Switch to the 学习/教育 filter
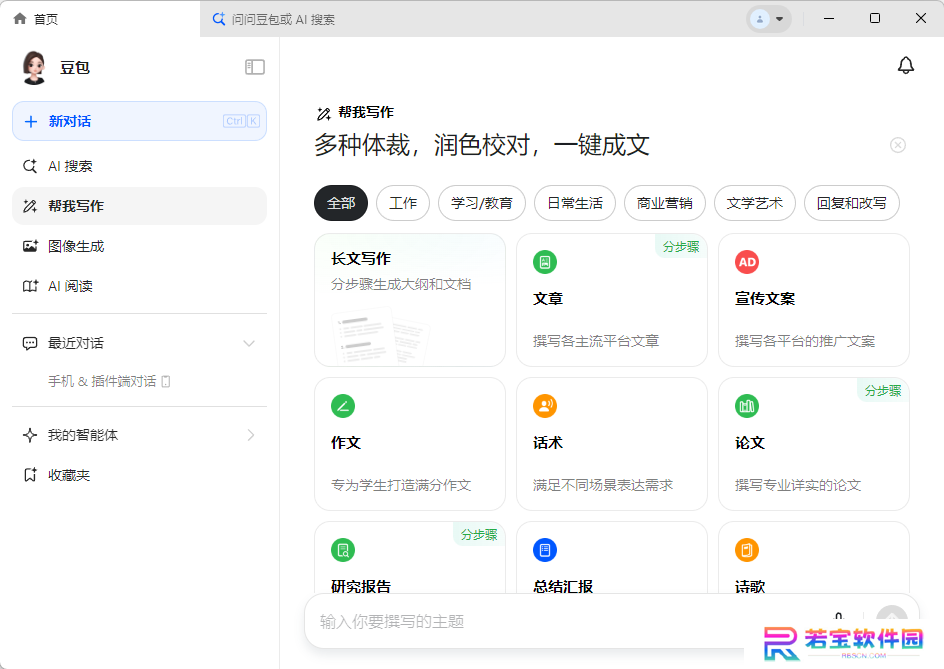The height and width of the screenshot is (669, 944). [482, 203]
